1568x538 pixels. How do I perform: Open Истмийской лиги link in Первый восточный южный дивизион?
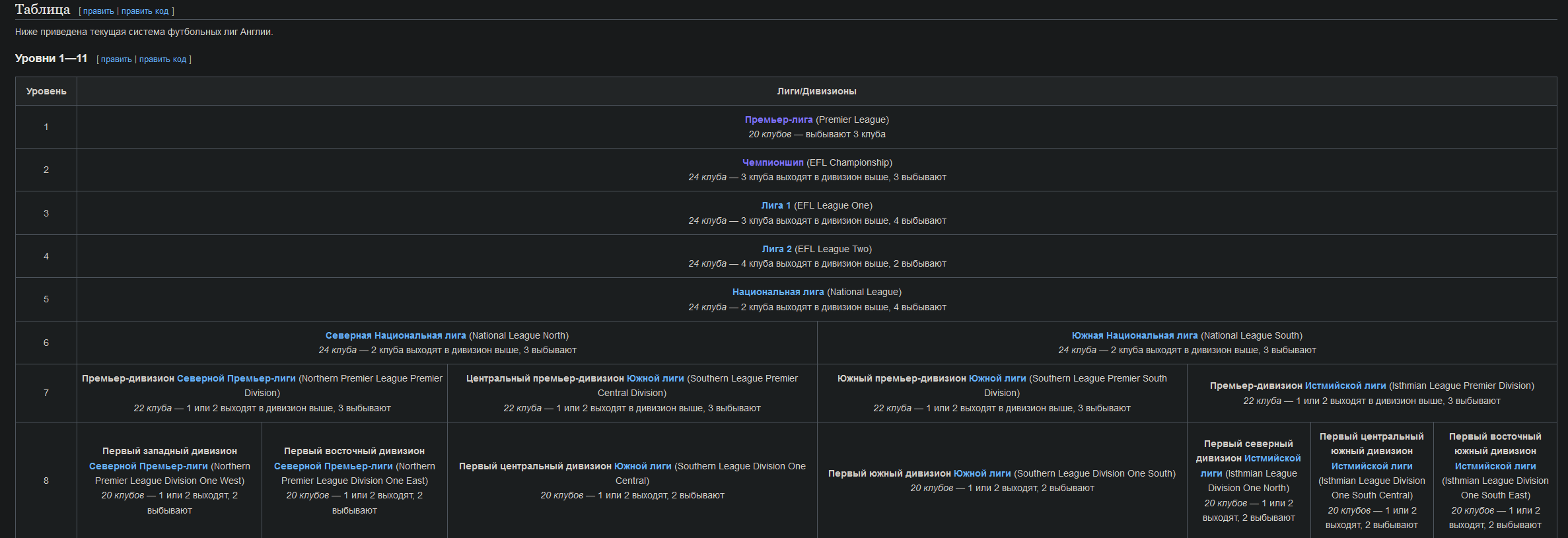[1495, 466]
